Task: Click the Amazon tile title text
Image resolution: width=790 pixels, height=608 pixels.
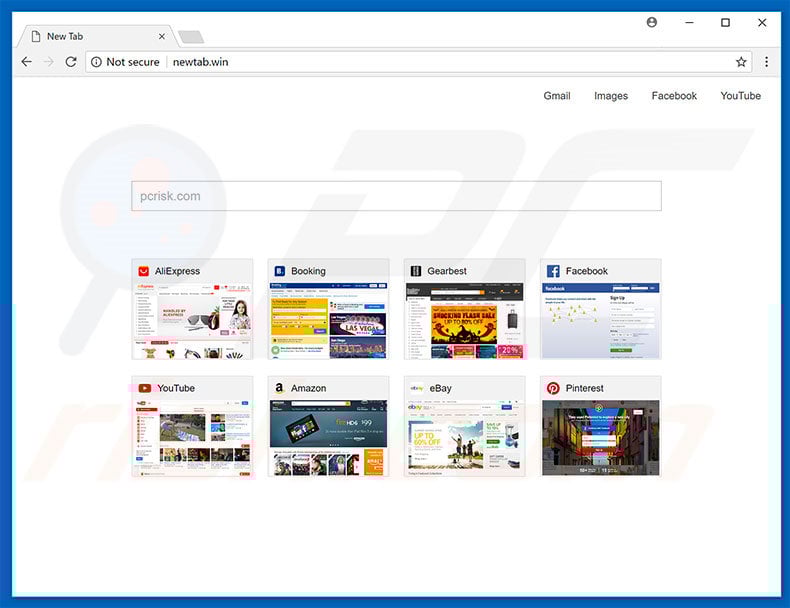Action: (x=308, y=388)
